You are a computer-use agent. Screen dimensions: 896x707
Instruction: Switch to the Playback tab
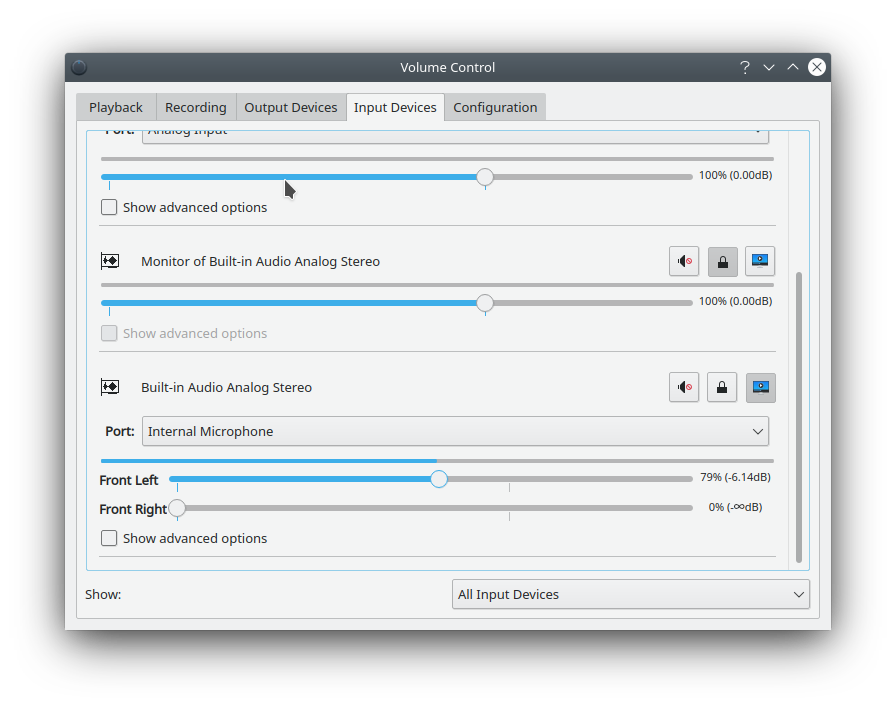(x=116, y=107)
